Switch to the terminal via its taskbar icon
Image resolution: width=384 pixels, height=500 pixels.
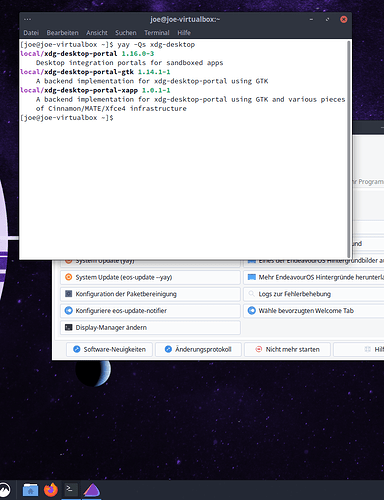click(71, 489)
